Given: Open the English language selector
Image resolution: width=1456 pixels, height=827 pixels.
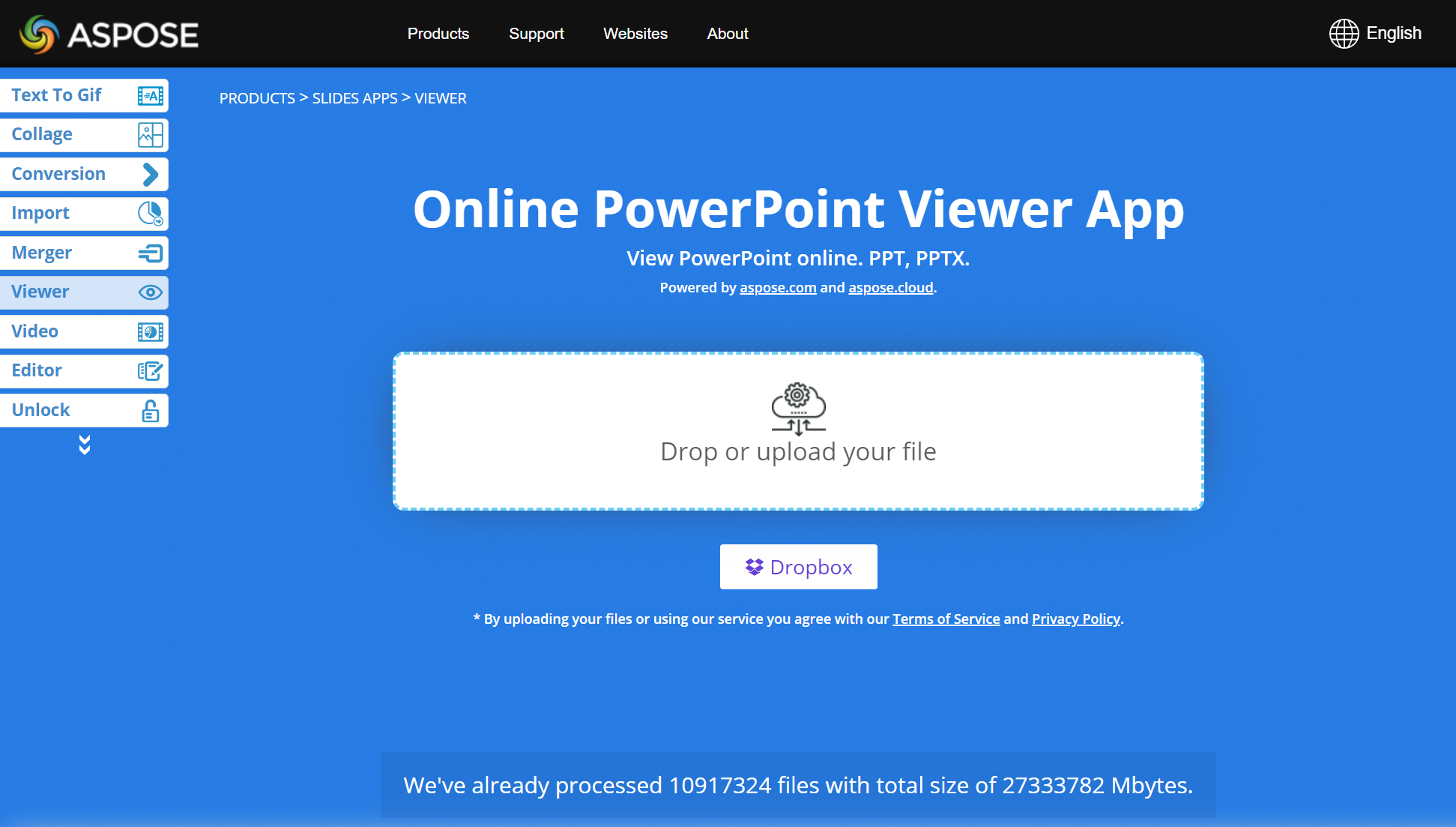Looking at the screenshot, I should pyautogui.click(x=1375, y=34).
